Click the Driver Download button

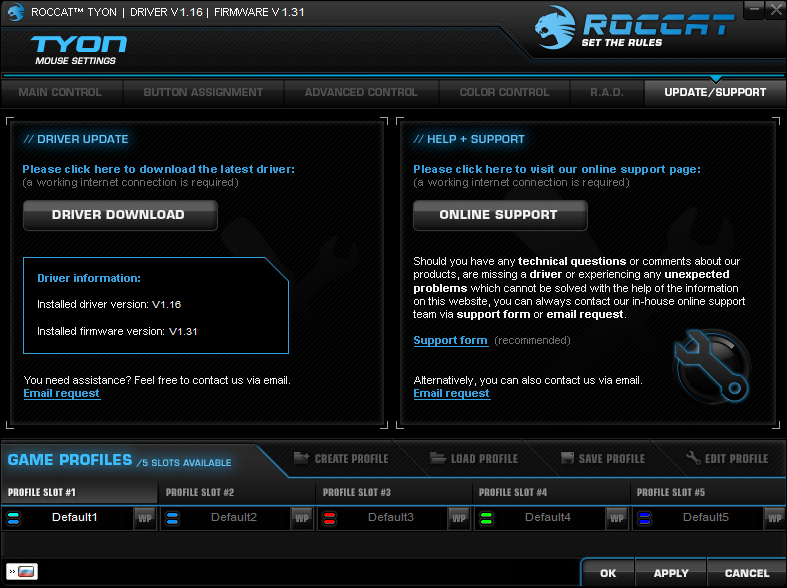coord(120,215)
